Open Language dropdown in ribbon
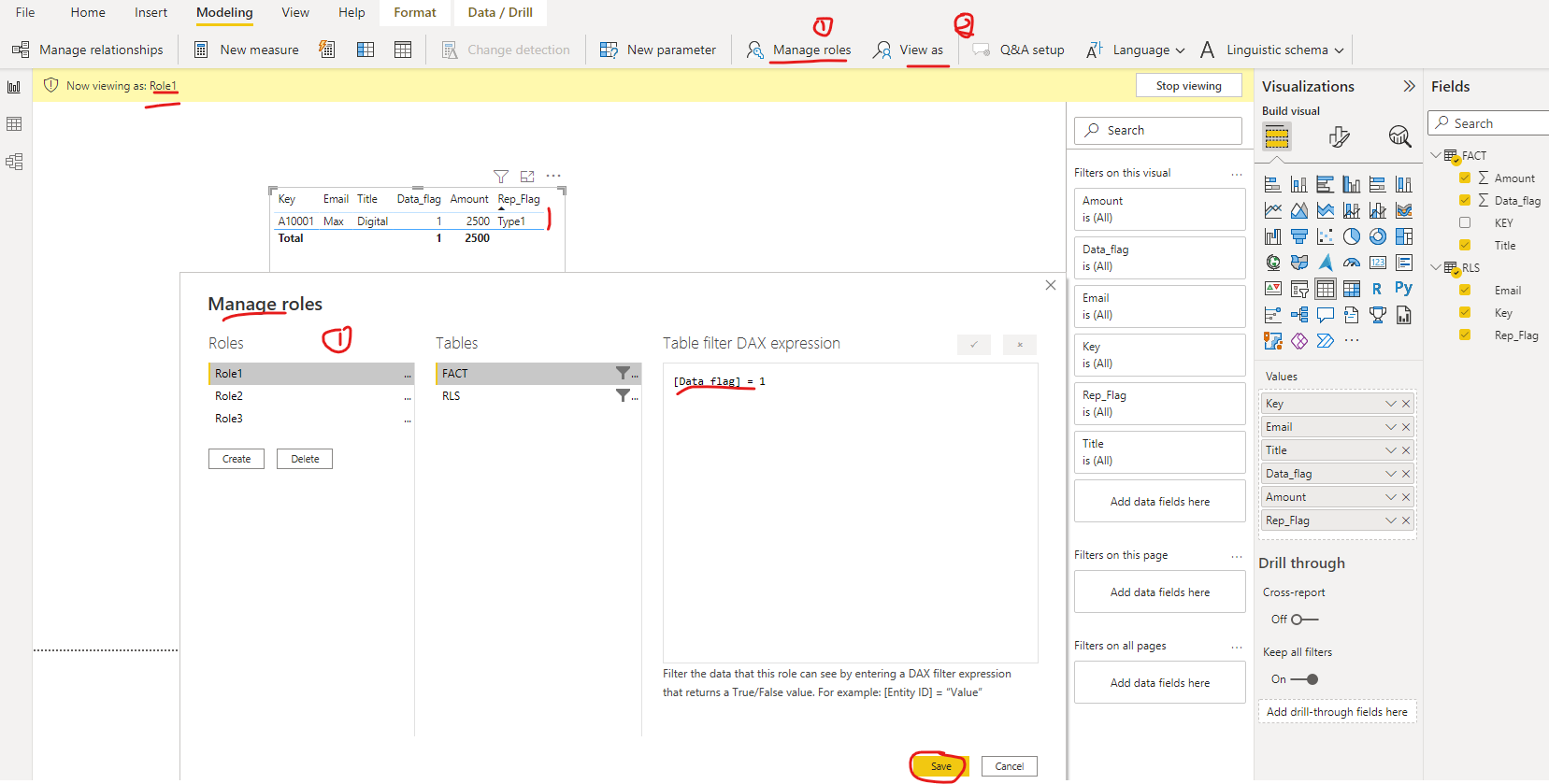 (1135, 50)
